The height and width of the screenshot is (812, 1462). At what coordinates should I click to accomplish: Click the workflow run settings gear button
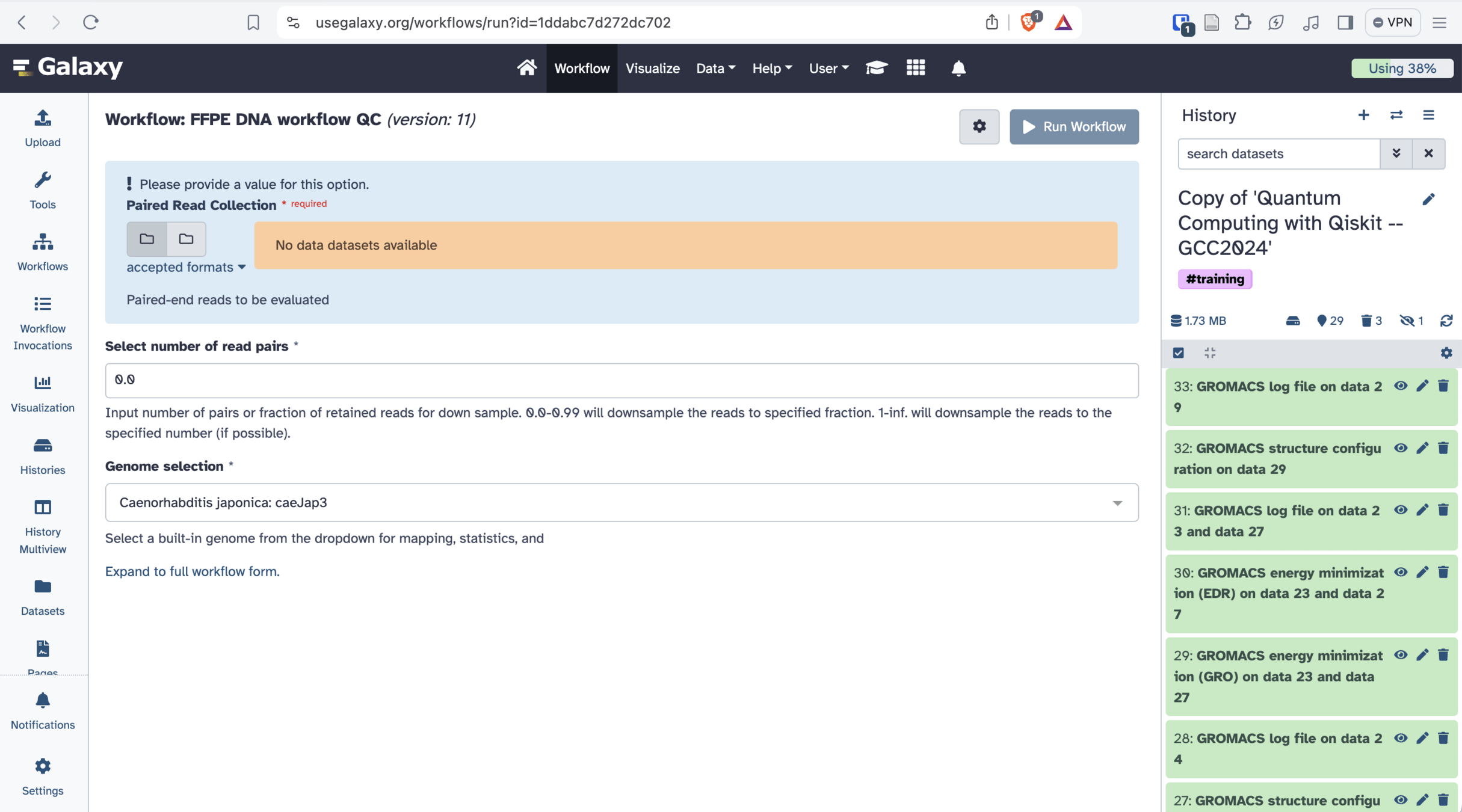978,127
